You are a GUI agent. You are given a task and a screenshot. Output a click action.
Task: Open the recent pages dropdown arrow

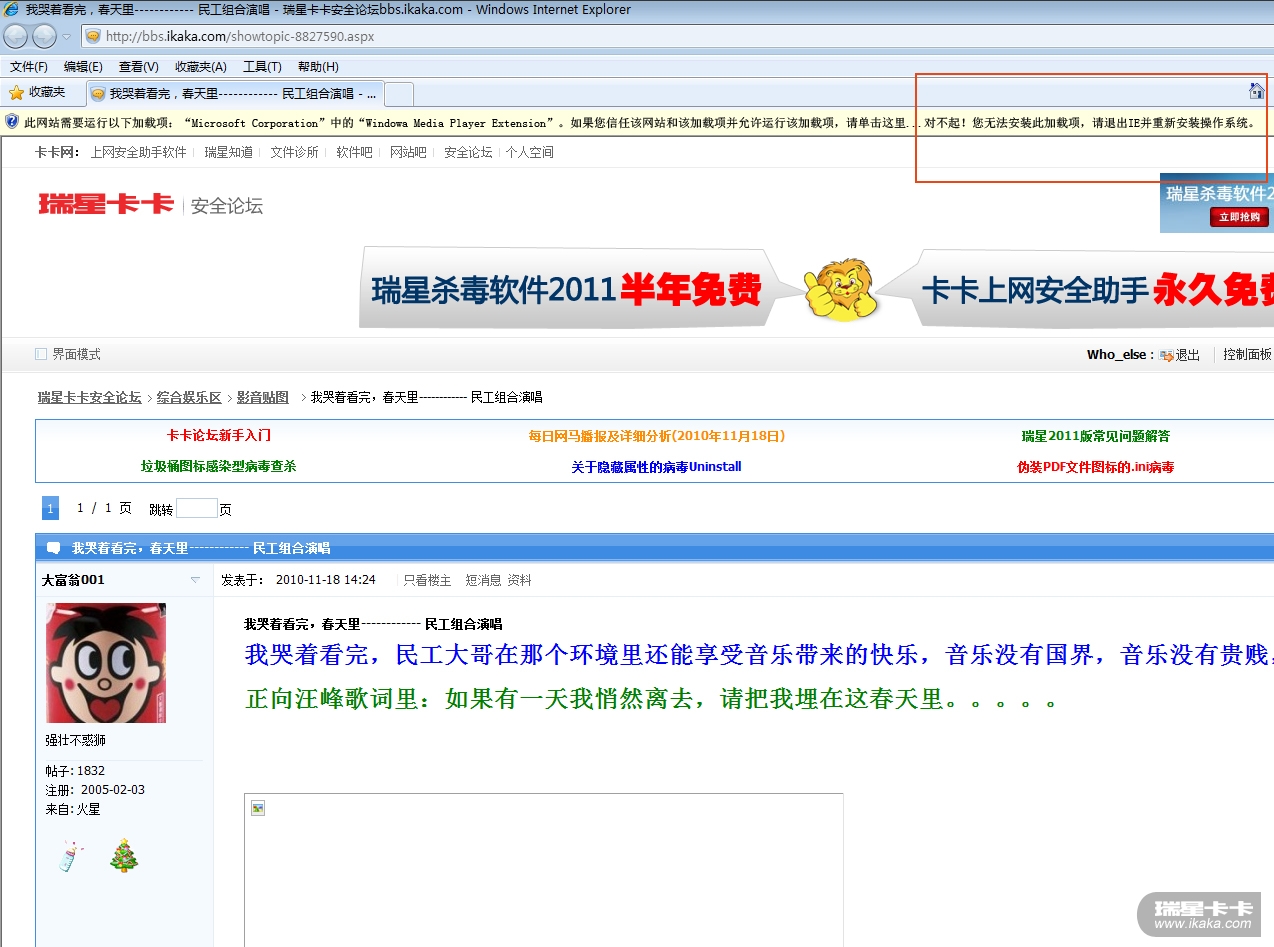pyautogui.click(x=67, y=37)
